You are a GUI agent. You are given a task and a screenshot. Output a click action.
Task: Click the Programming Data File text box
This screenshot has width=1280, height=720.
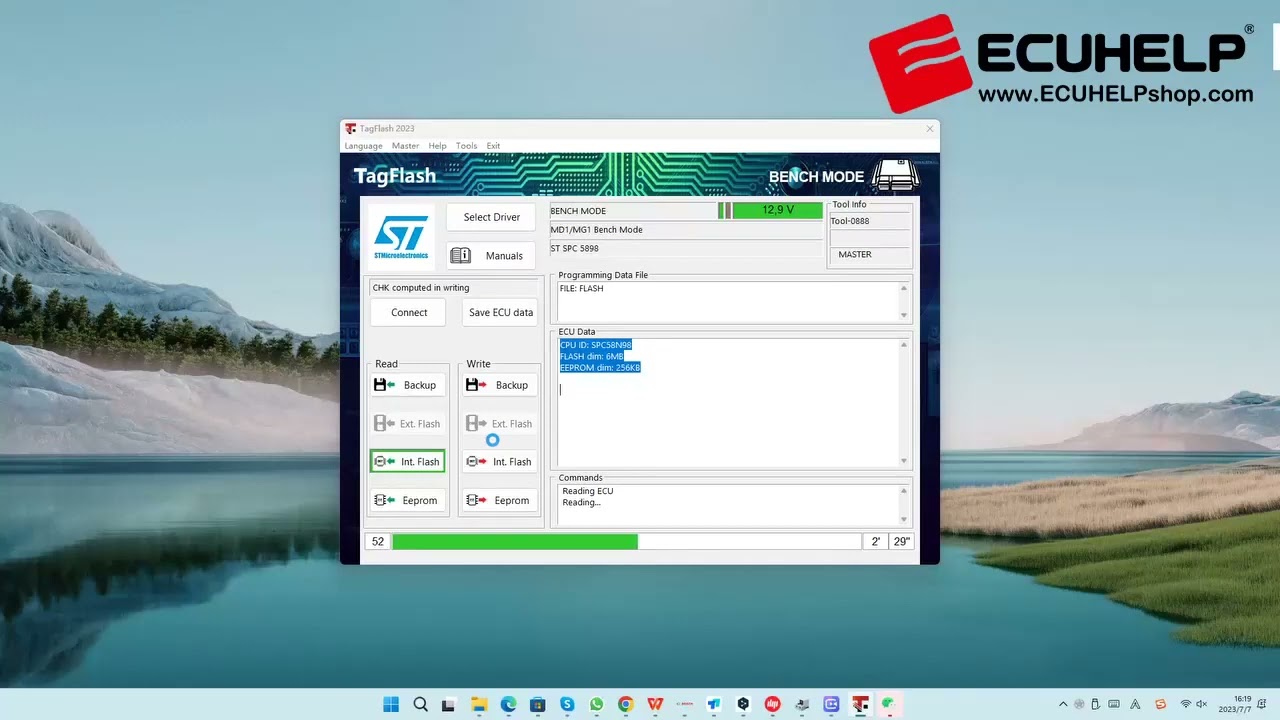pos(729,301)
